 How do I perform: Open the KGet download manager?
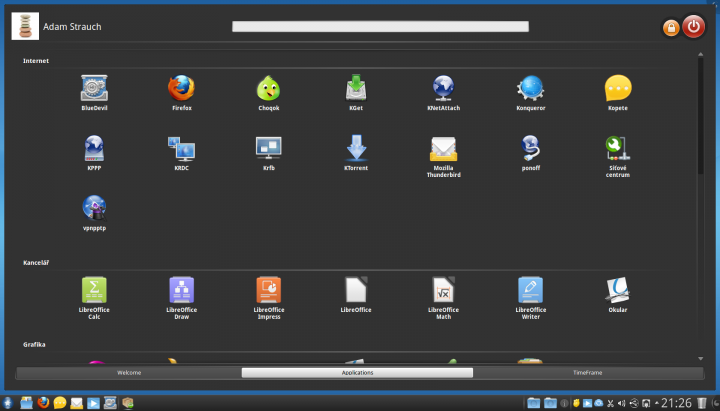356,92
